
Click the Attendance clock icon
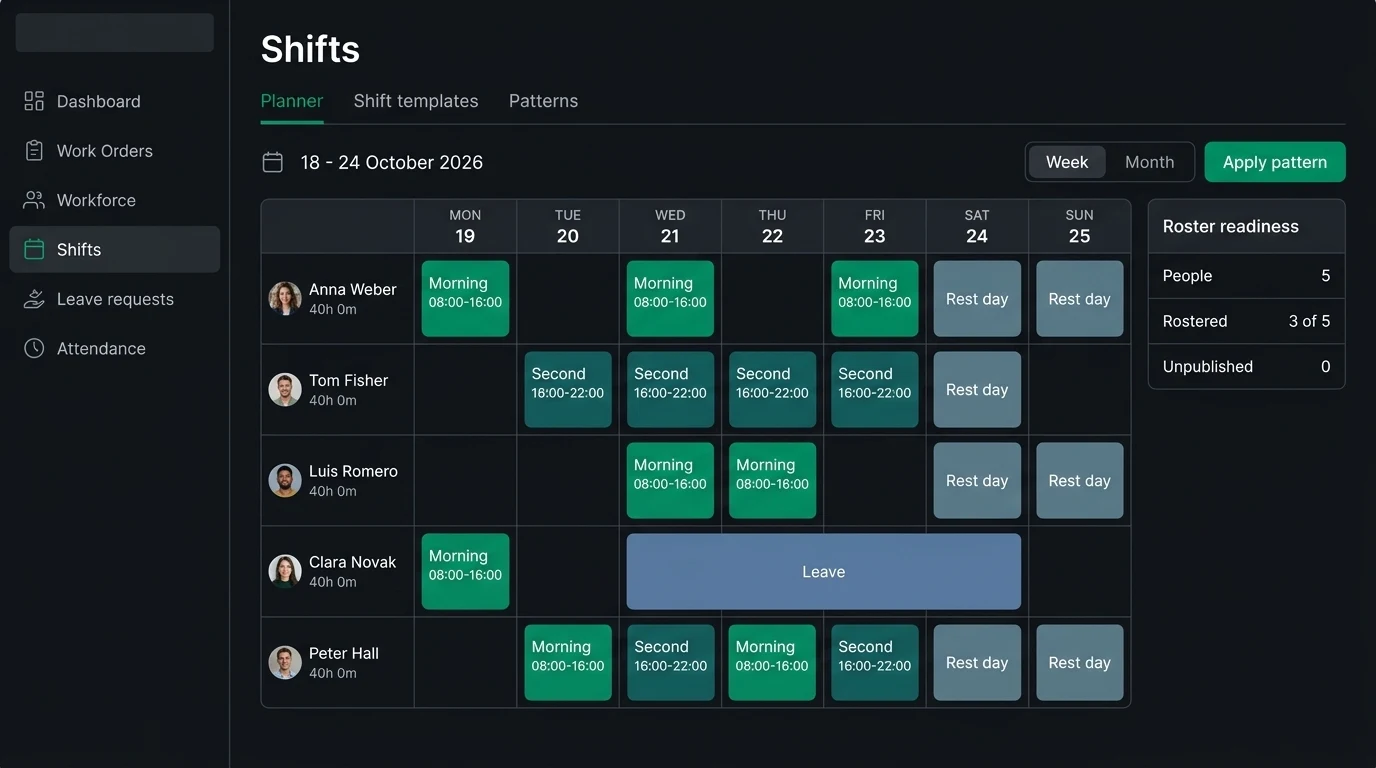point(34,348)
